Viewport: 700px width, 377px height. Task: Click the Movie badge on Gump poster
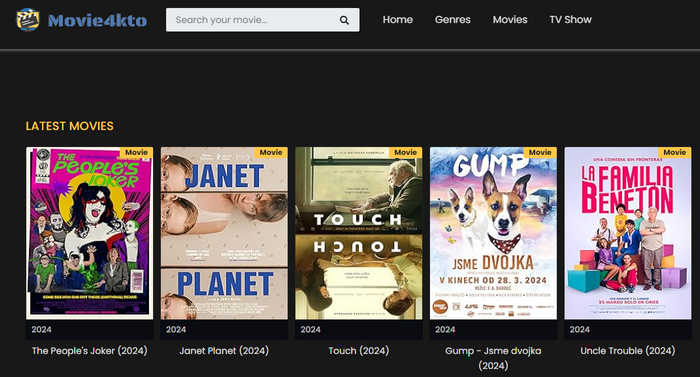540,152
